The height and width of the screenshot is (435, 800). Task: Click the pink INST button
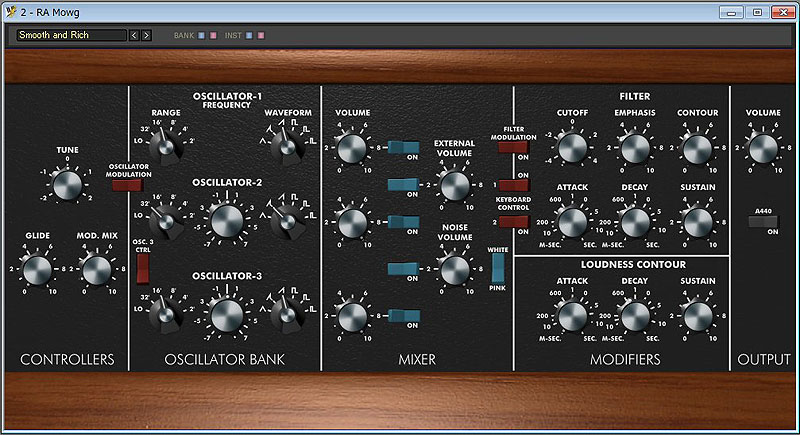pos(261,36)
